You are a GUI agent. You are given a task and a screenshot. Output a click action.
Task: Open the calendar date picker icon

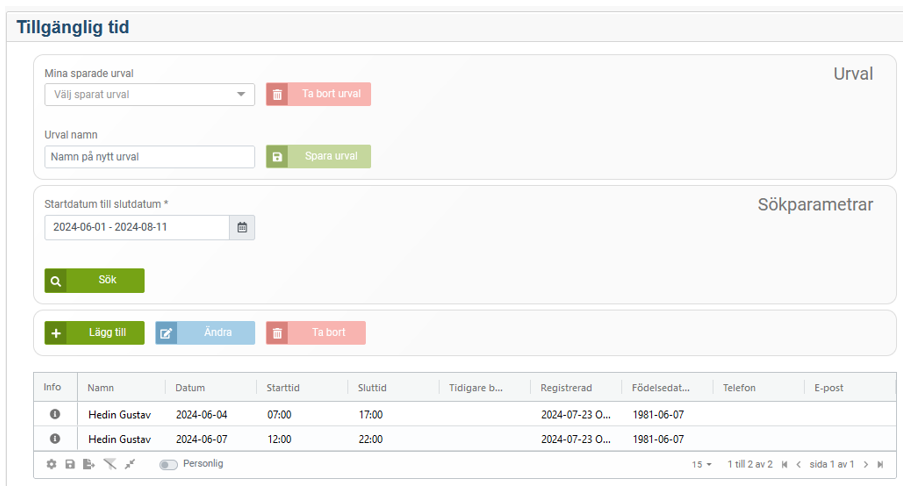(x=242, y=228)
